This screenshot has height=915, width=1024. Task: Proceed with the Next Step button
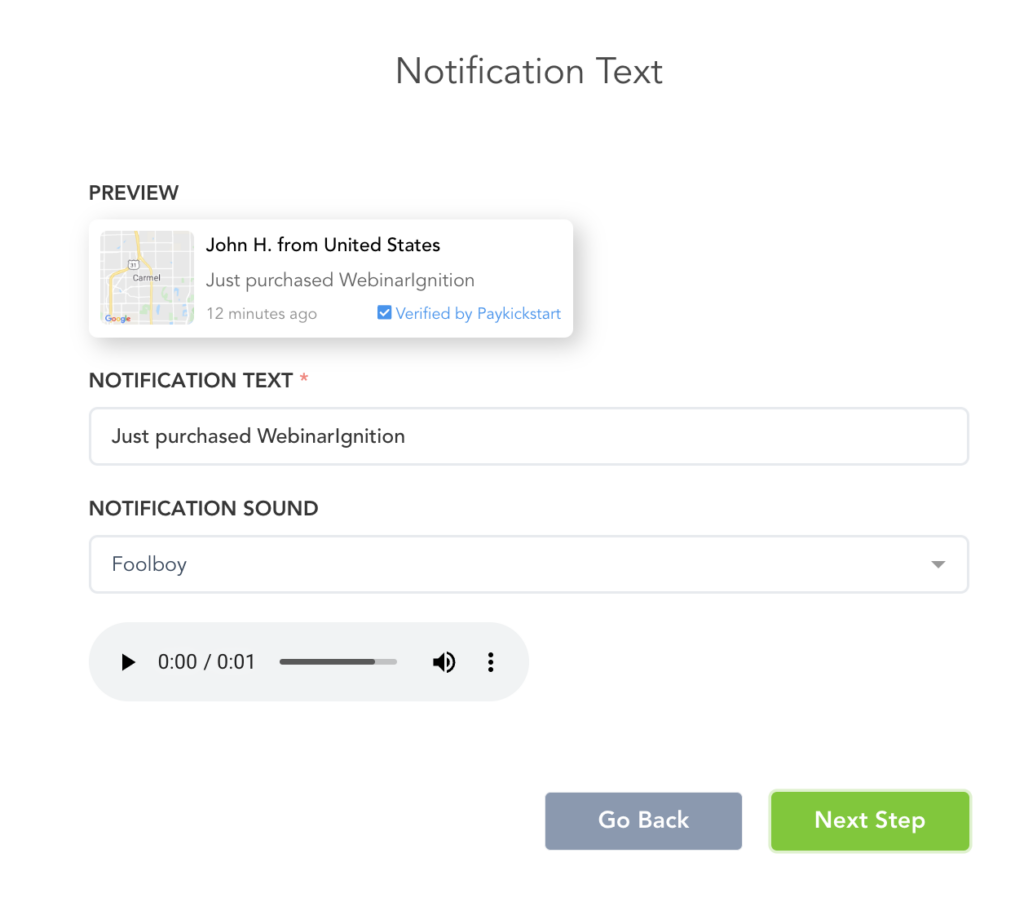point(869,821)
